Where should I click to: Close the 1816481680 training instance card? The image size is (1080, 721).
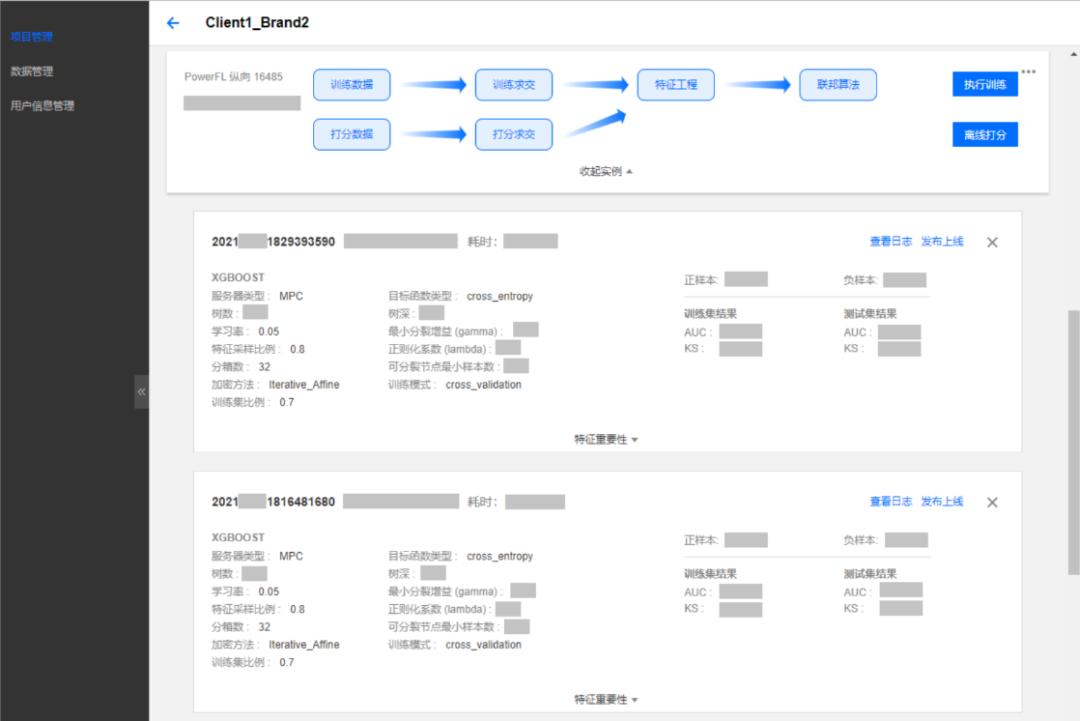[x=992, y=502]
